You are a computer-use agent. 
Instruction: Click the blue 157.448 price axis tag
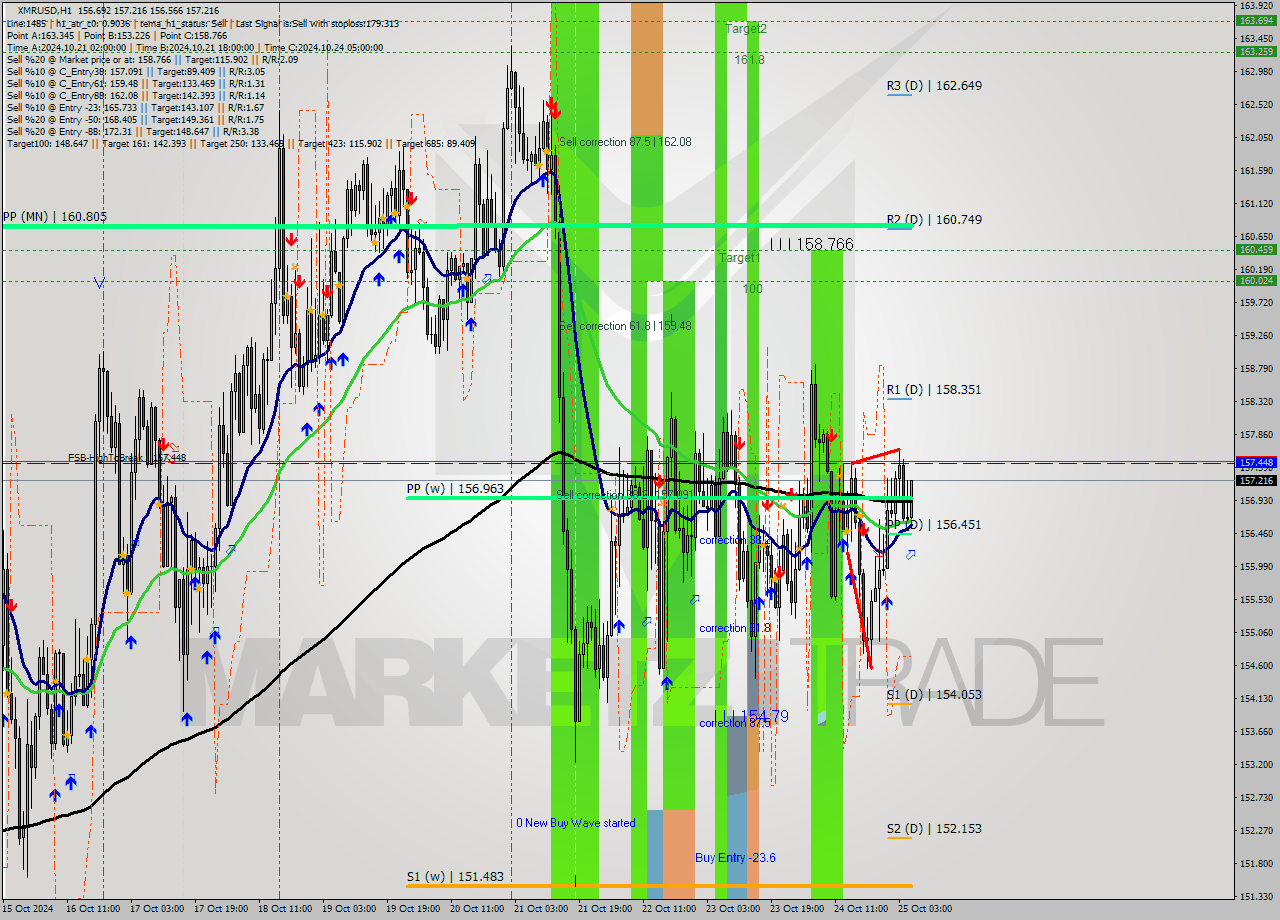pyautogui.click(x=1256, y=463)
